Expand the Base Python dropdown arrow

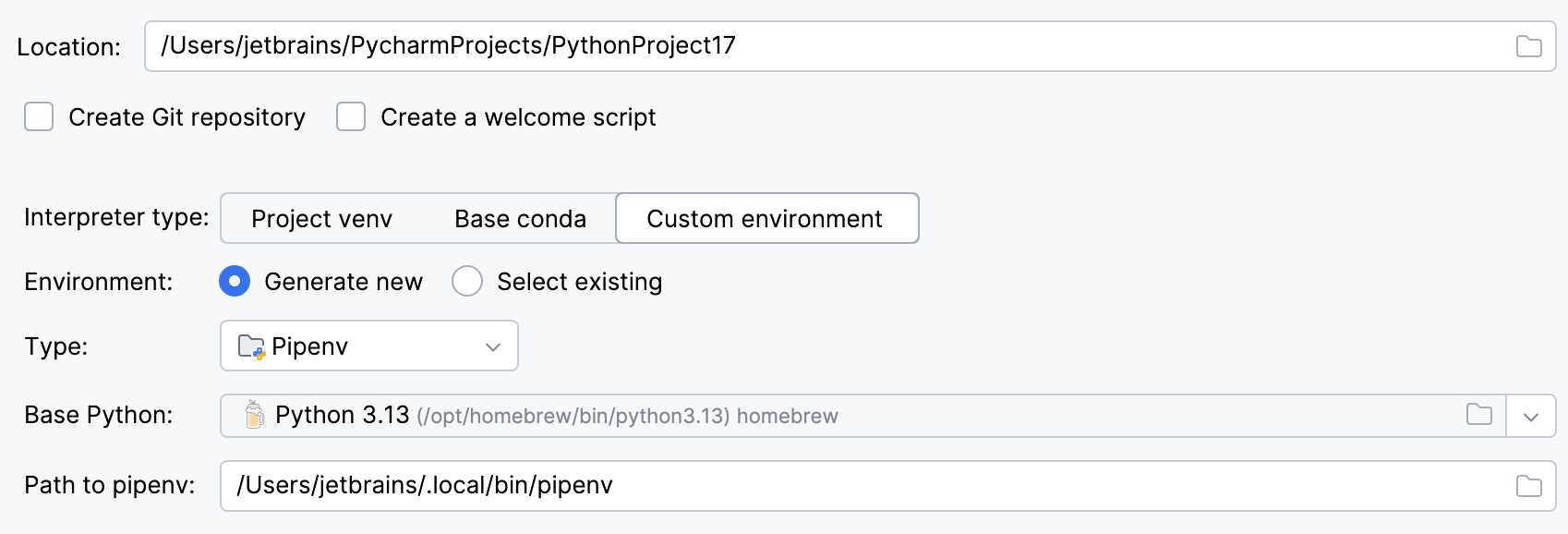1530,417
